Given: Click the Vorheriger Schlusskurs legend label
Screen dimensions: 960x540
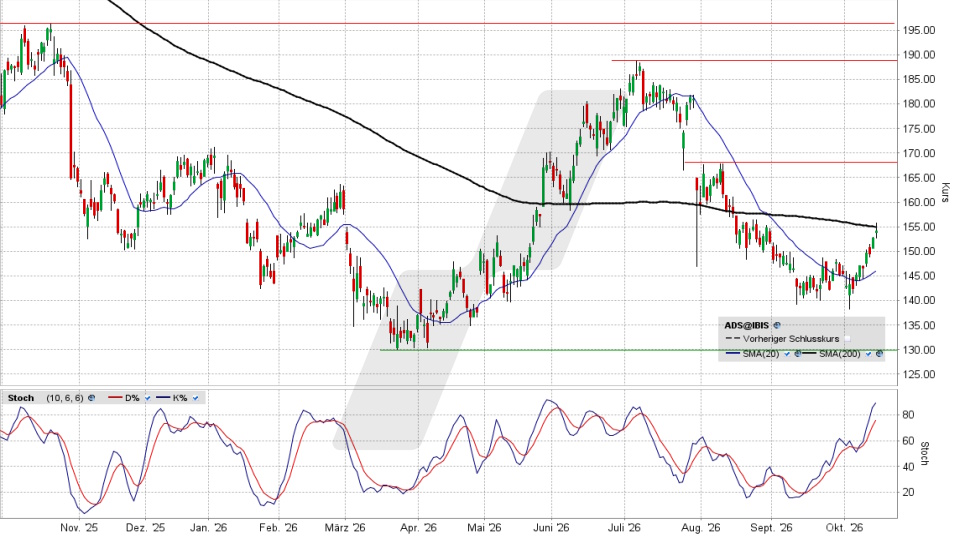Looking at the screenshot, I should coord(791,339).
